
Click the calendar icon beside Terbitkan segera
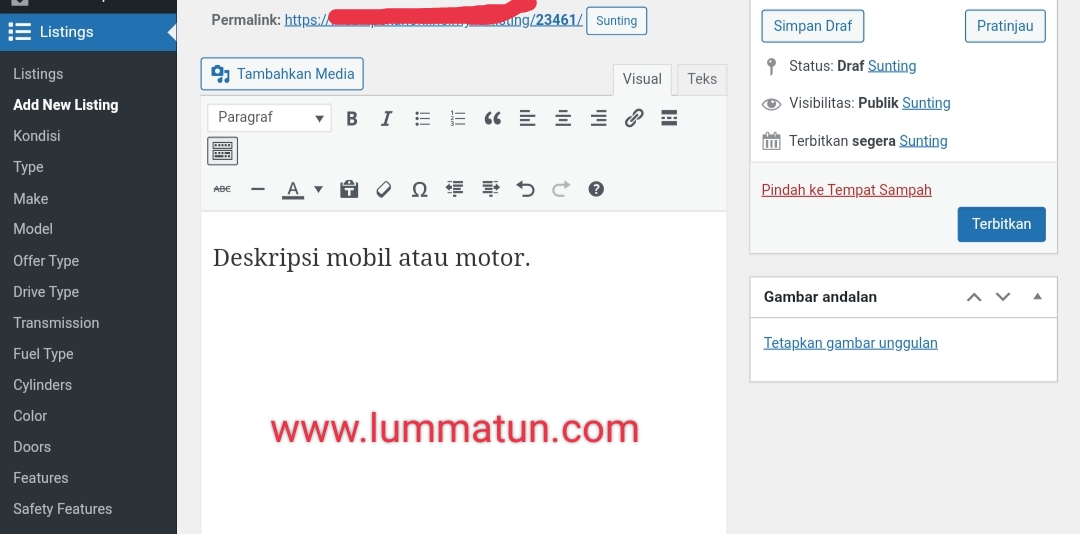[771, 141]
